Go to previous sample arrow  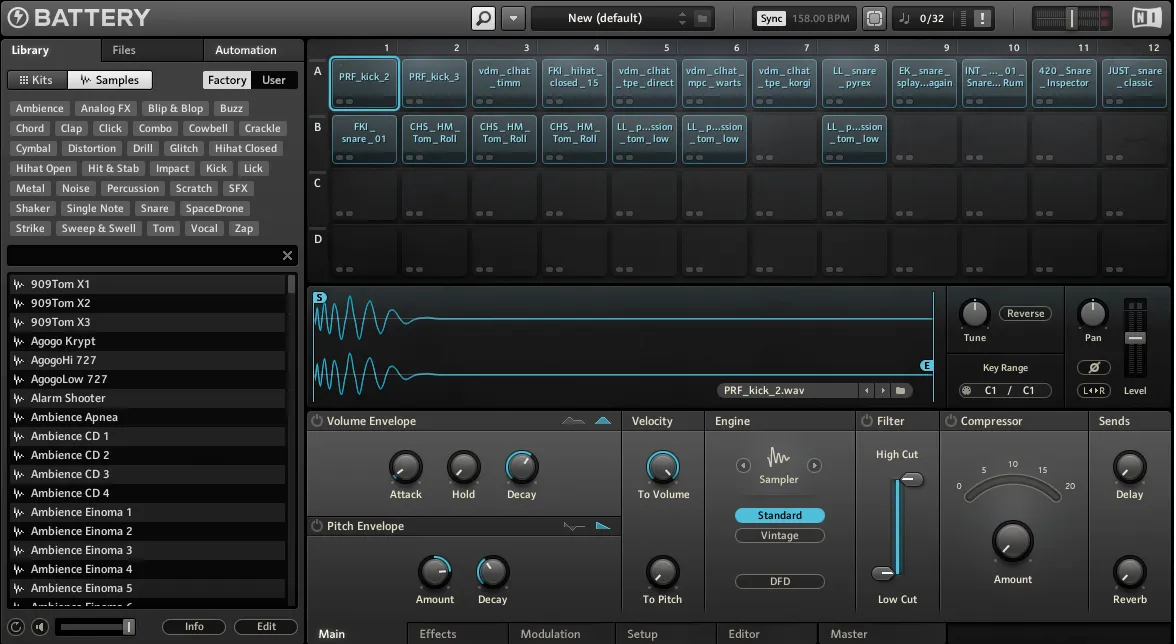tap(867, 391)
